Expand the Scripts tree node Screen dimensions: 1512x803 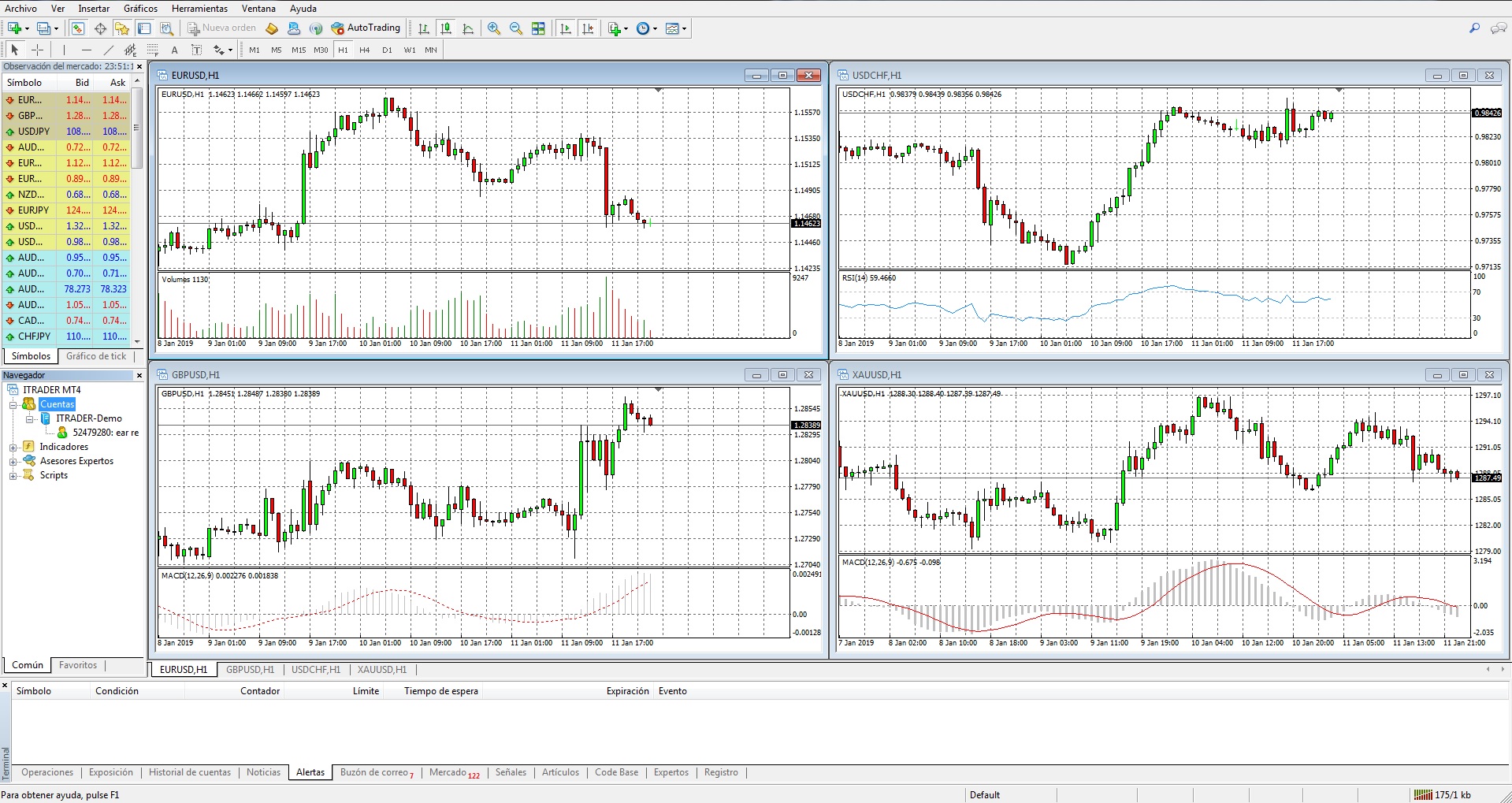[x=13, y=476]
